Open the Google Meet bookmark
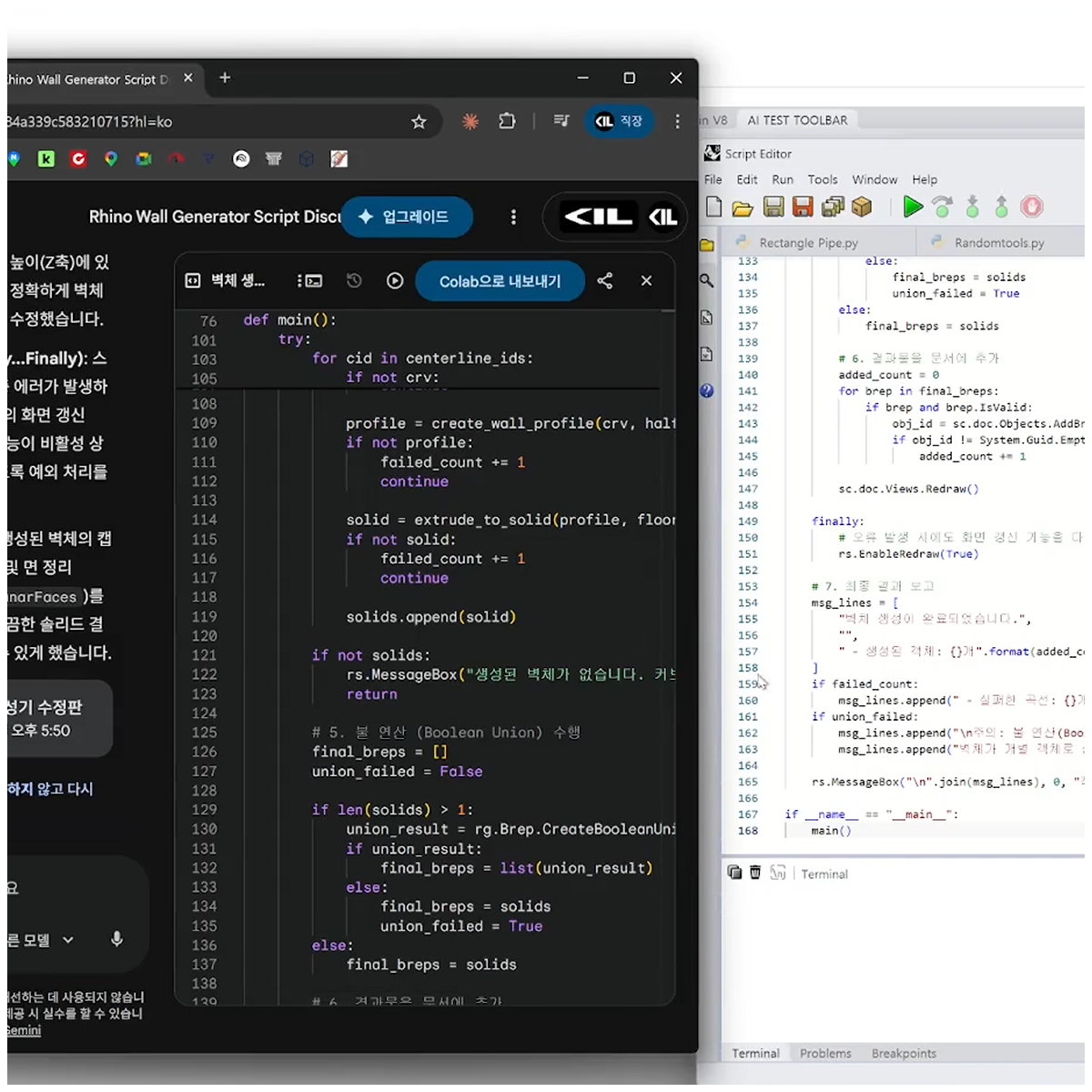 pyautogui.click(x=144, y=159)
